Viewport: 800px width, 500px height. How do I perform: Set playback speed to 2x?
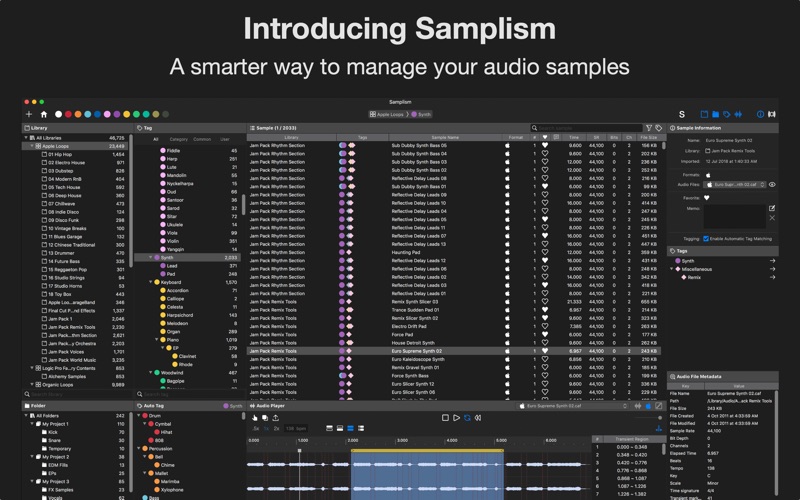(276, 429)
